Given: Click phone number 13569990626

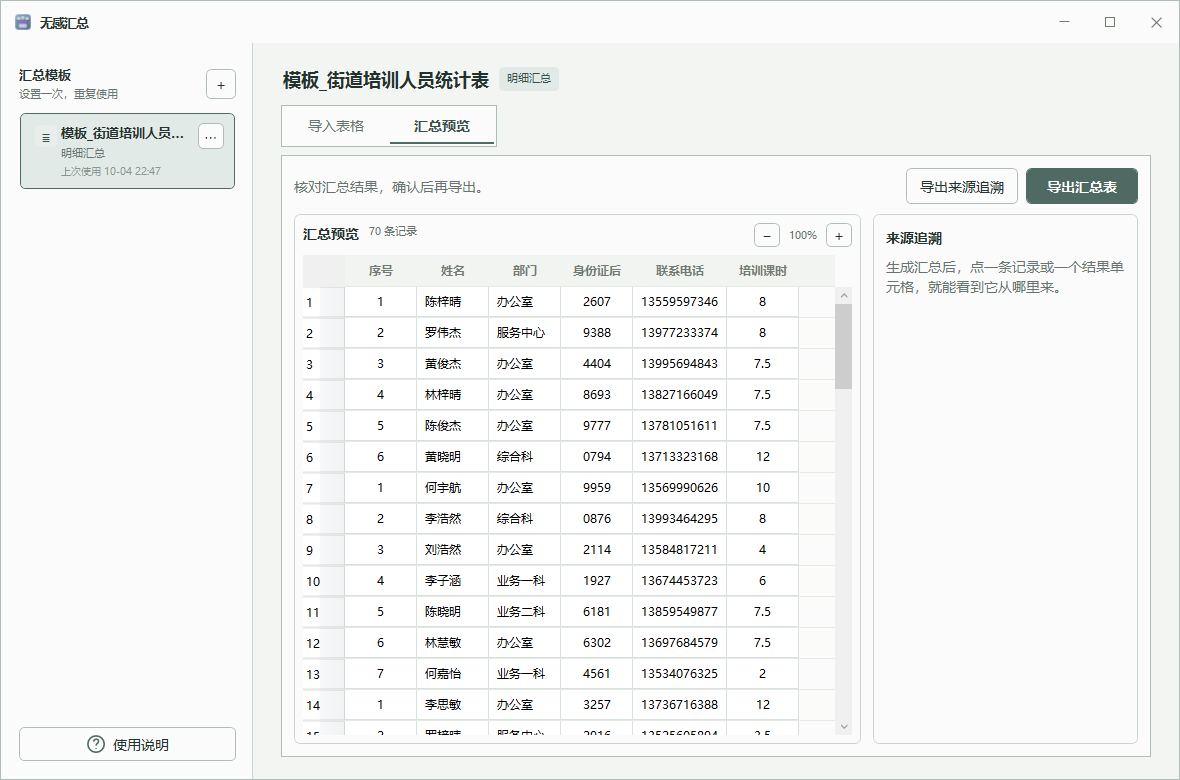Looking at the screenshot, I should 680,488.
